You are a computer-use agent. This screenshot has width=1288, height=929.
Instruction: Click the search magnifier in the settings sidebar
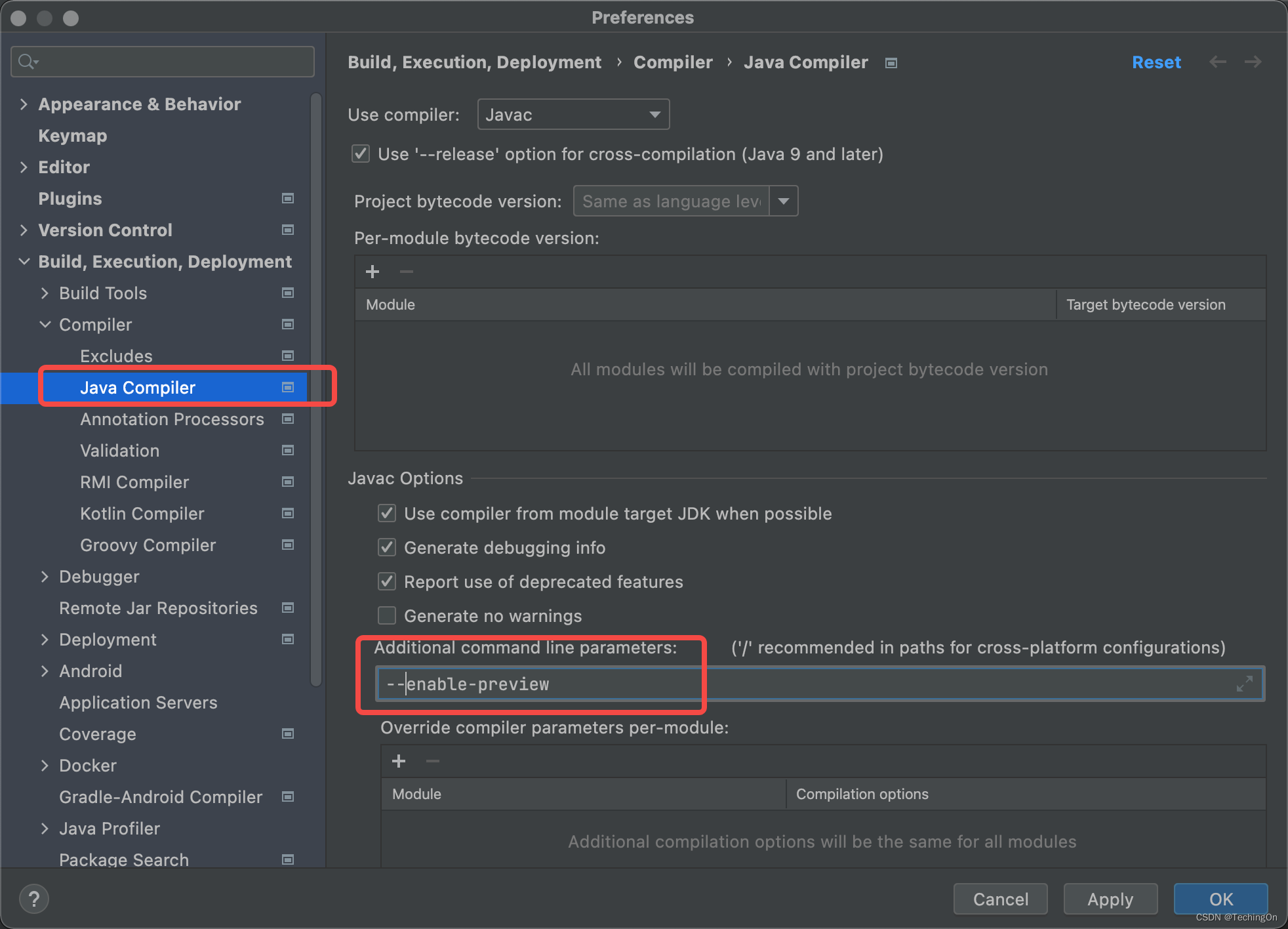point(28,61)
